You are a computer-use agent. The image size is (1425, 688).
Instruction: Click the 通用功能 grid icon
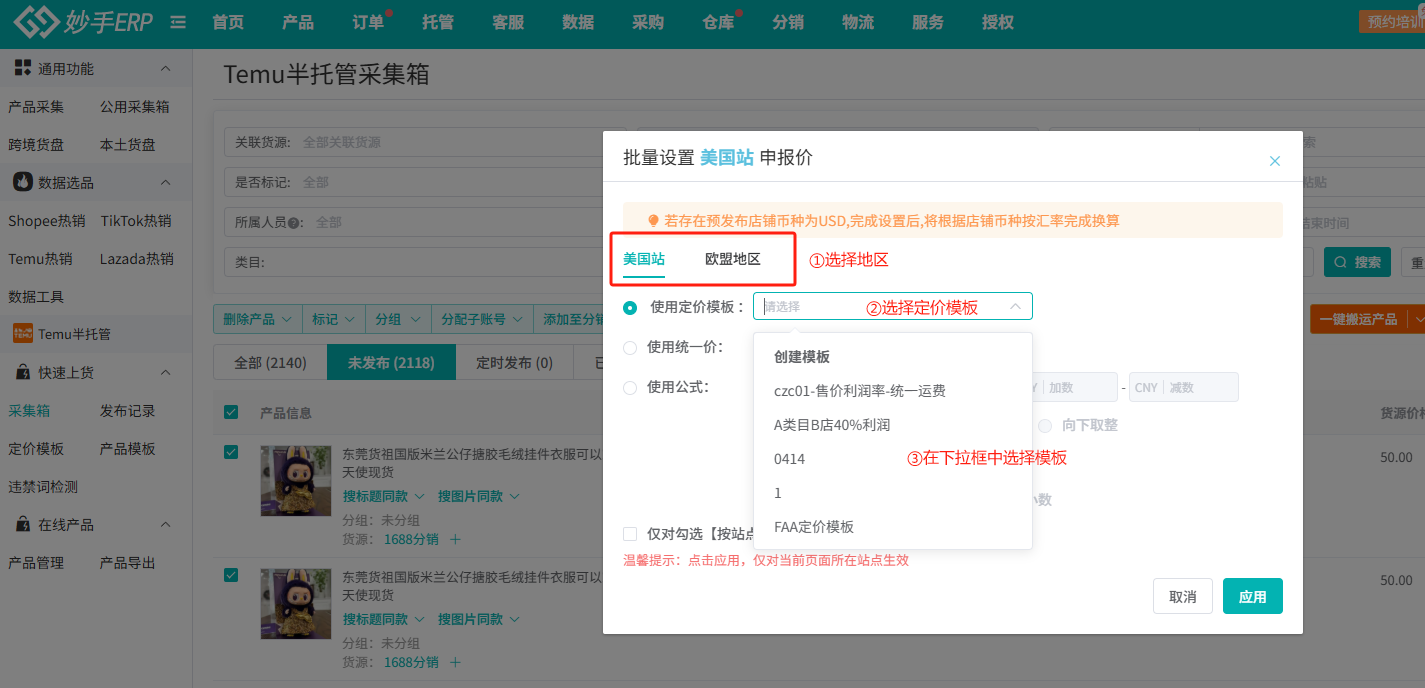click(x=22, y=68)
